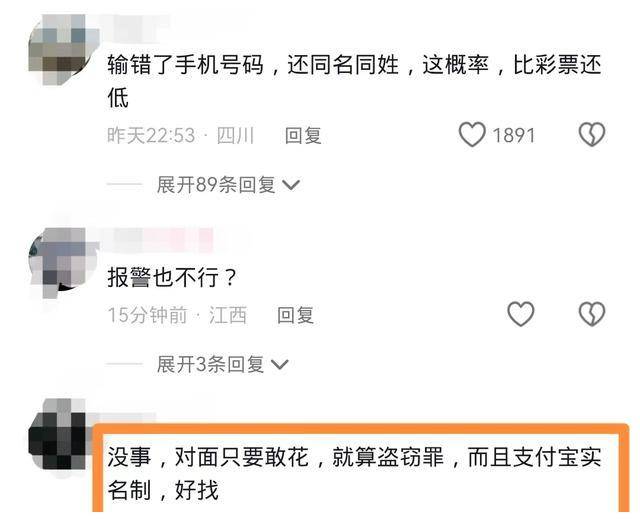Tap the timestamp 昨天22:53 · 四川
Image resolution: width=640 pixels, height=522 pixels.
click(181, 135)
